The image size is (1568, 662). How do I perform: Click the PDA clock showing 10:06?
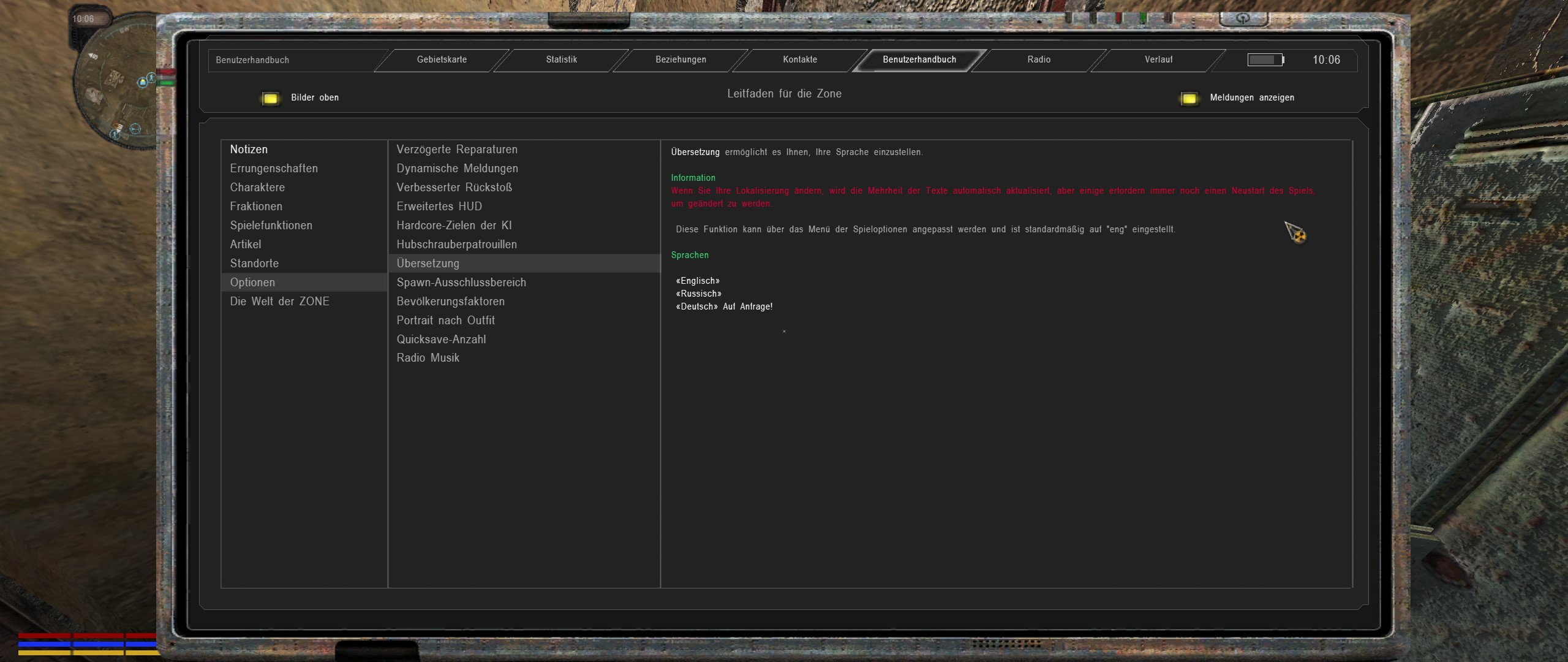[1326, 60]
